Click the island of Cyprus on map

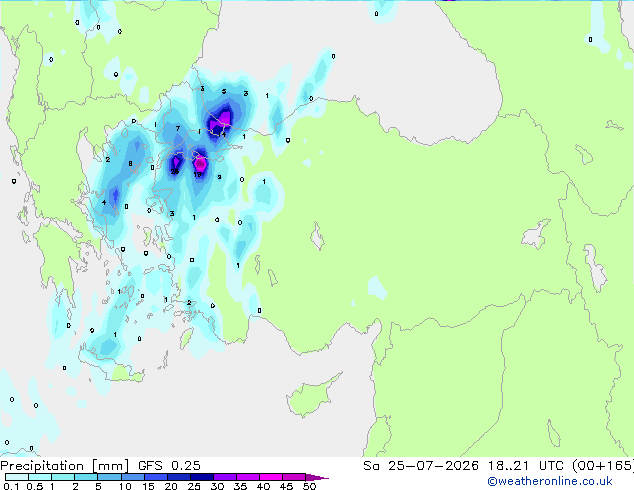311,396
